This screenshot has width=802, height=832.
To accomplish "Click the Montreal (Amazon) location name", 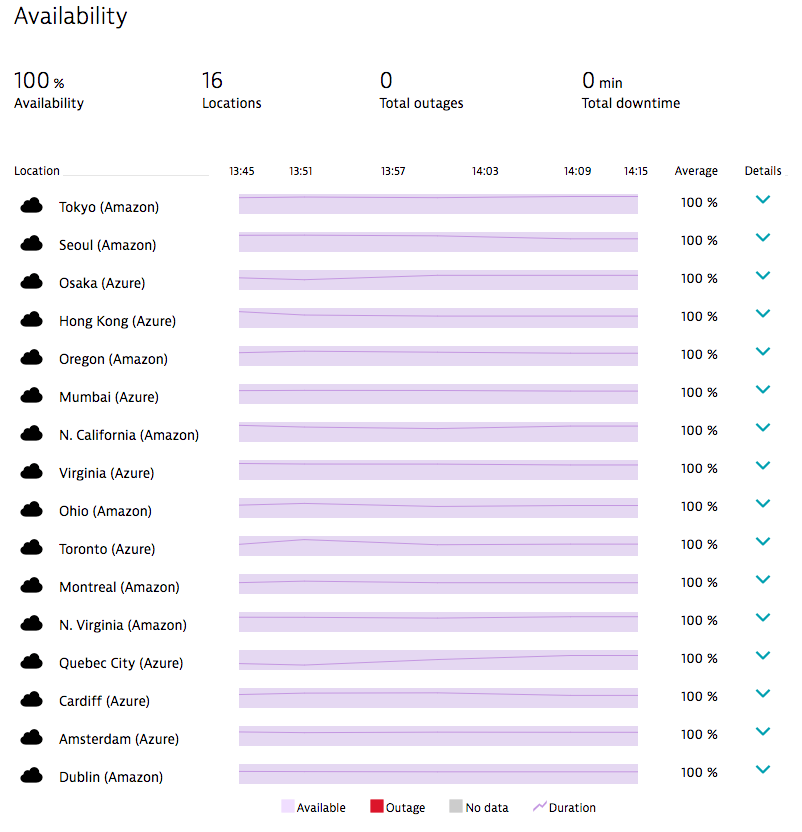I will tap(119, 587).
